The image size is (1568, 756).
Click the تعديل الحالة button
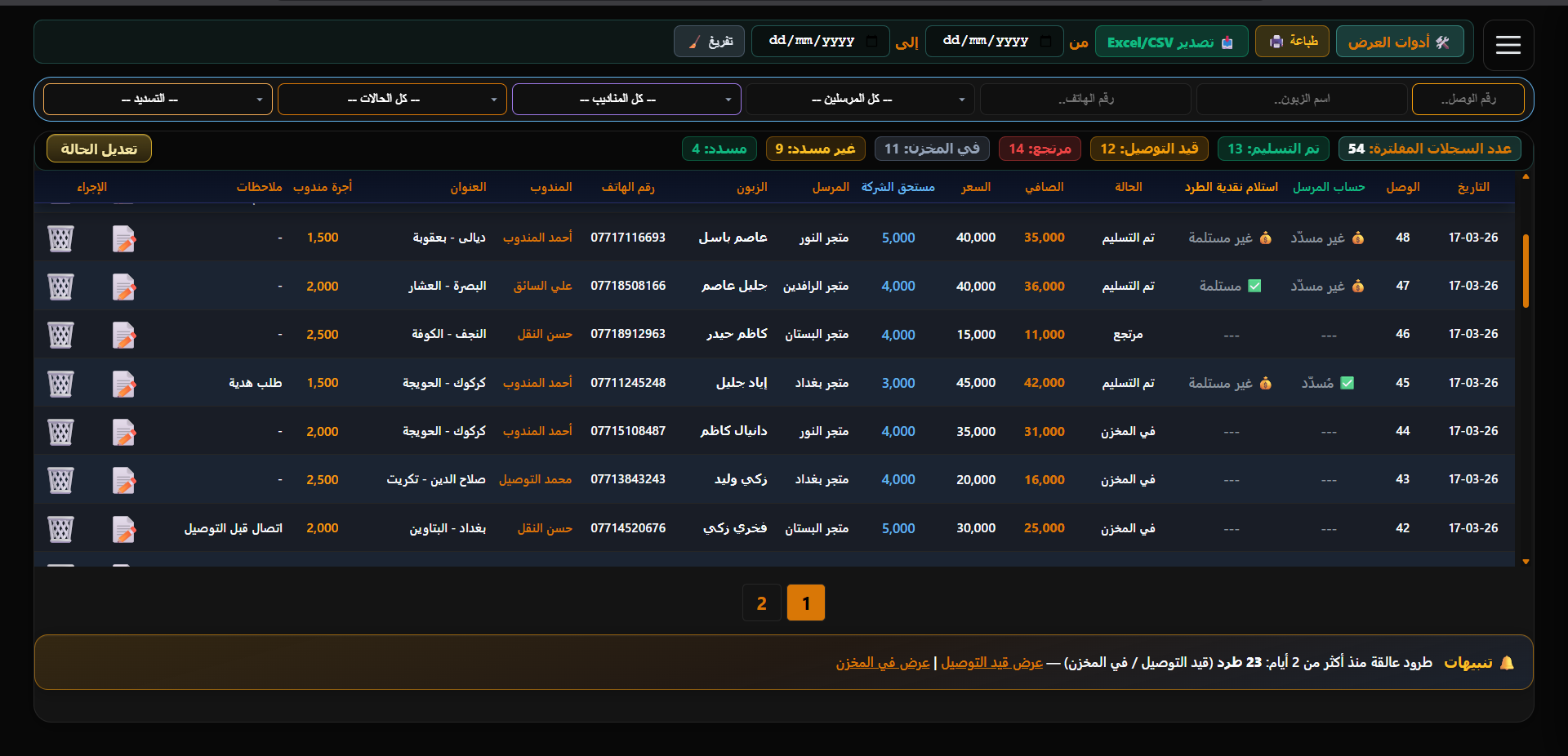click(x=99, y=149)
